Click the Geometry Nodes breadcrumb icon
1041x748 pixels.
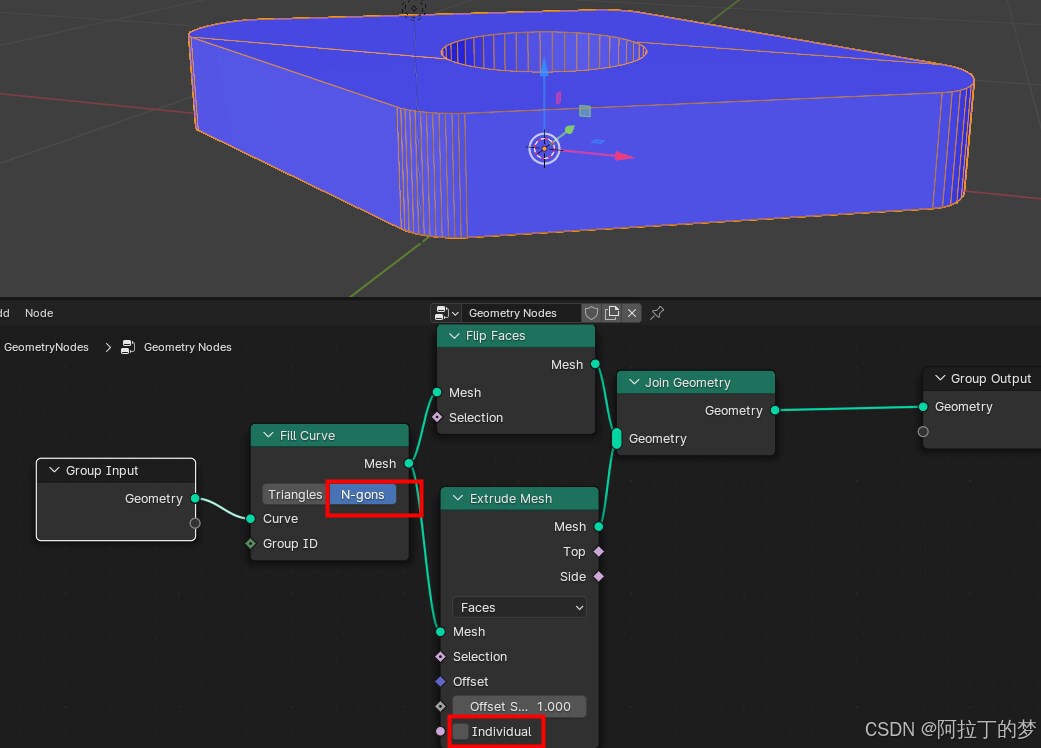click(128, 348)
